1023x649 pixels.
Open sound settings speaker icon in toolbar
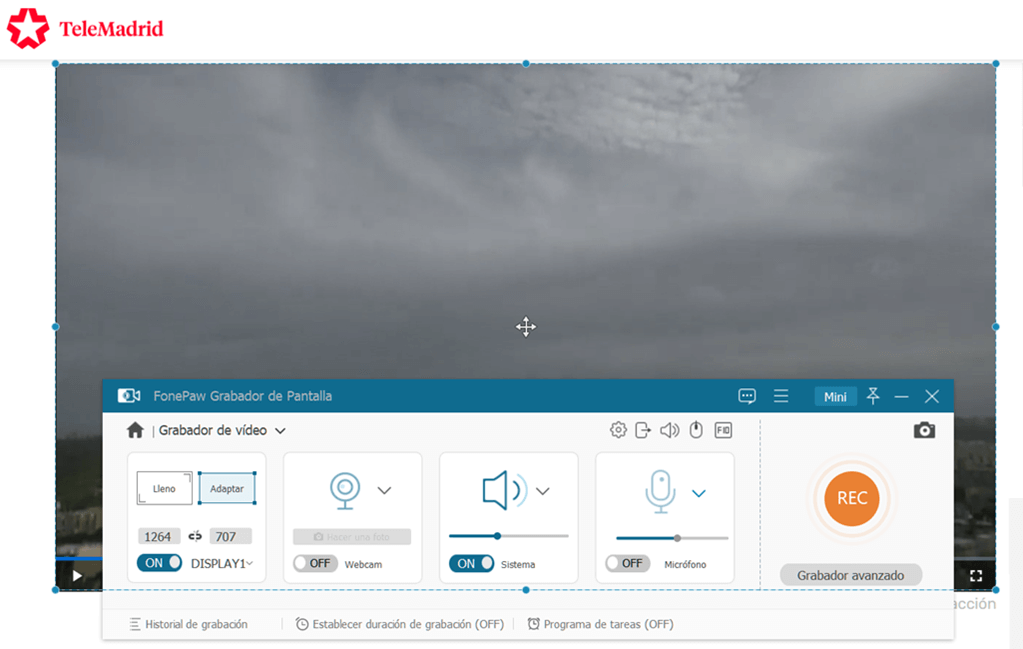pyautogui.click(x=669, y=430)
